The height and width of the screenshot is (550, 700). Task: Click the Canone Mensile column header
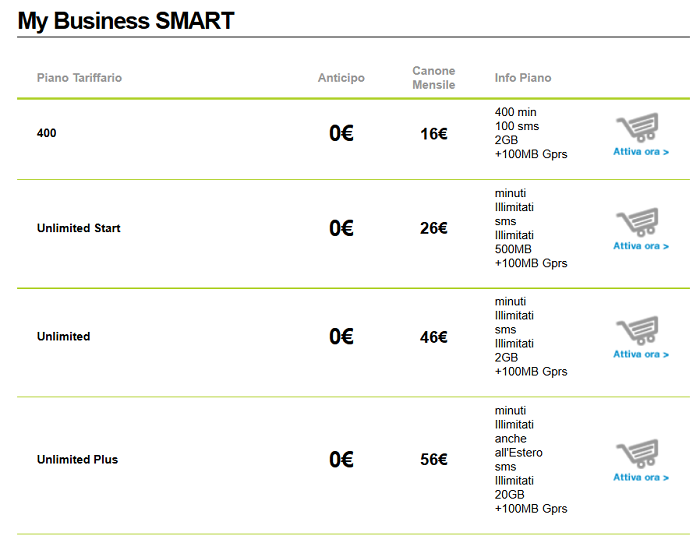pyautogui.click(x=433, y=78)
